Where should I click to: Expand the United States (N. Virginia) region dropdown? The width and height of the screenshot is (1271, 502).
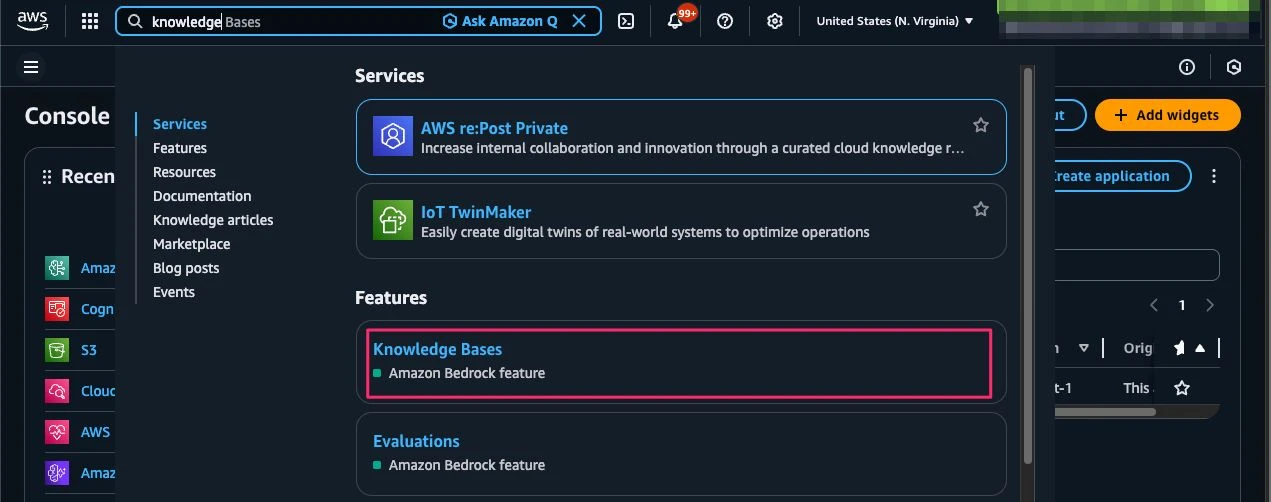[x=894, y=21]
